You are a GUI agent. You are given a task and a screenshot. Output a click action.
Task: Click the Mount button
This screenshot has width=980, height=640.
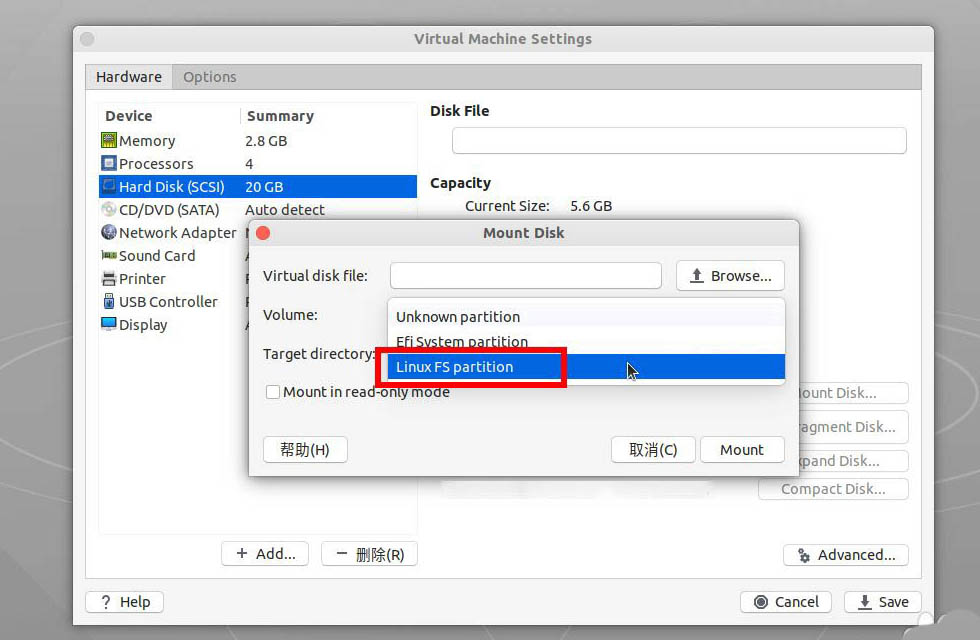coord(742,449)
